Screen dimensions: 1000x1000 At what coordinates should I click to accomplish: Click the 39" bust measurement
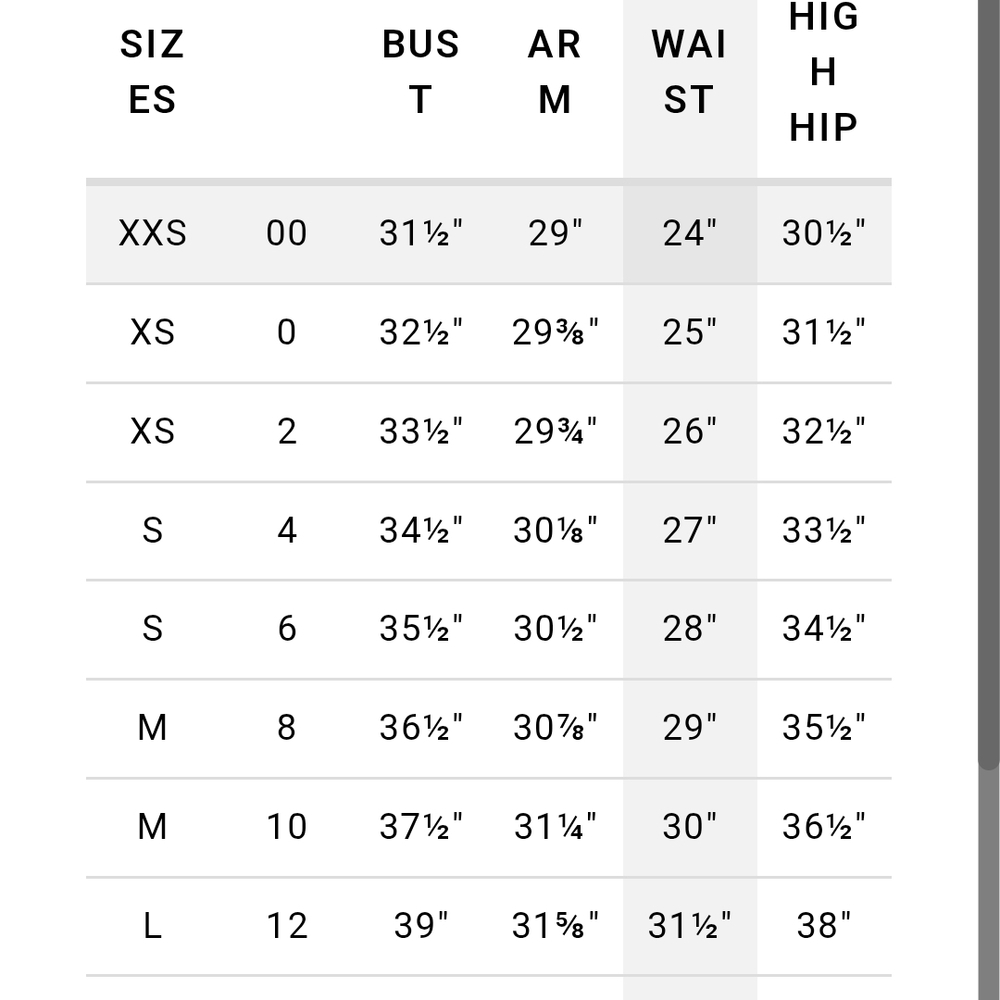[x=420, y=926]
